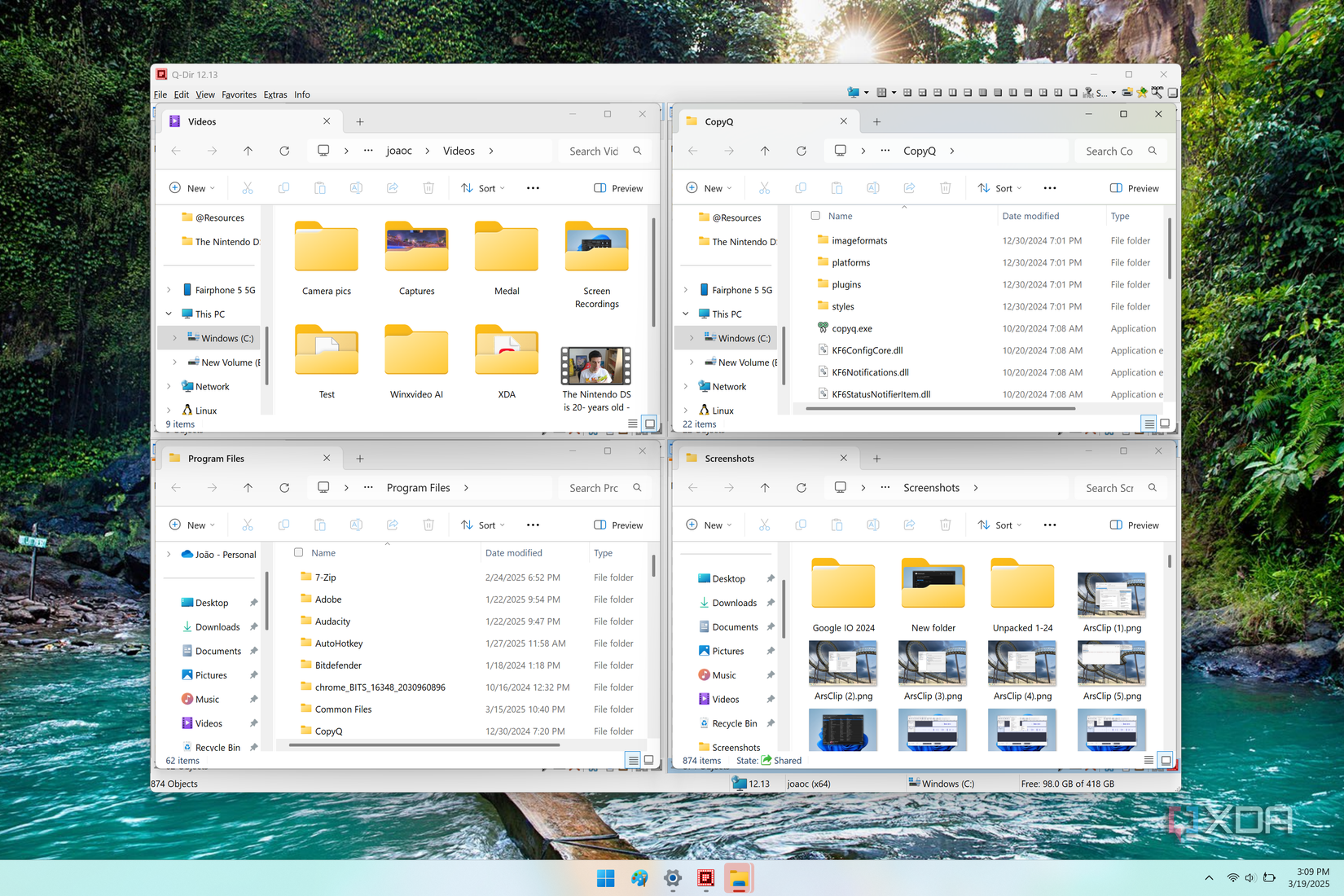Click the refresh icon in the Screenshots pane
Screen dimensions: 1344x896
[802, 487]
